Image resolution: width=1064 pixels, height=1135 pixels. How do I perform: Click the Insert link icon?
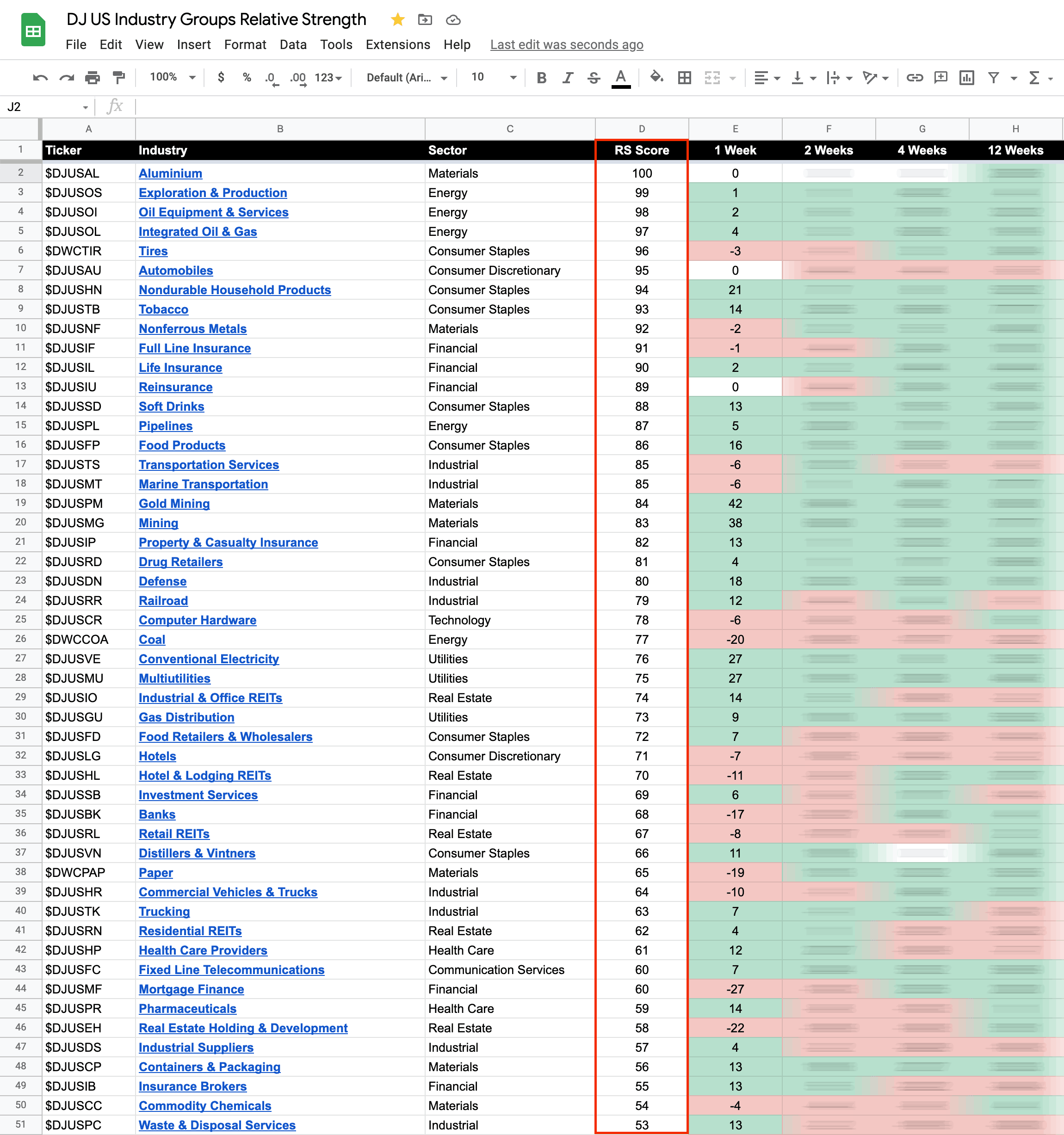coord(915,78)
